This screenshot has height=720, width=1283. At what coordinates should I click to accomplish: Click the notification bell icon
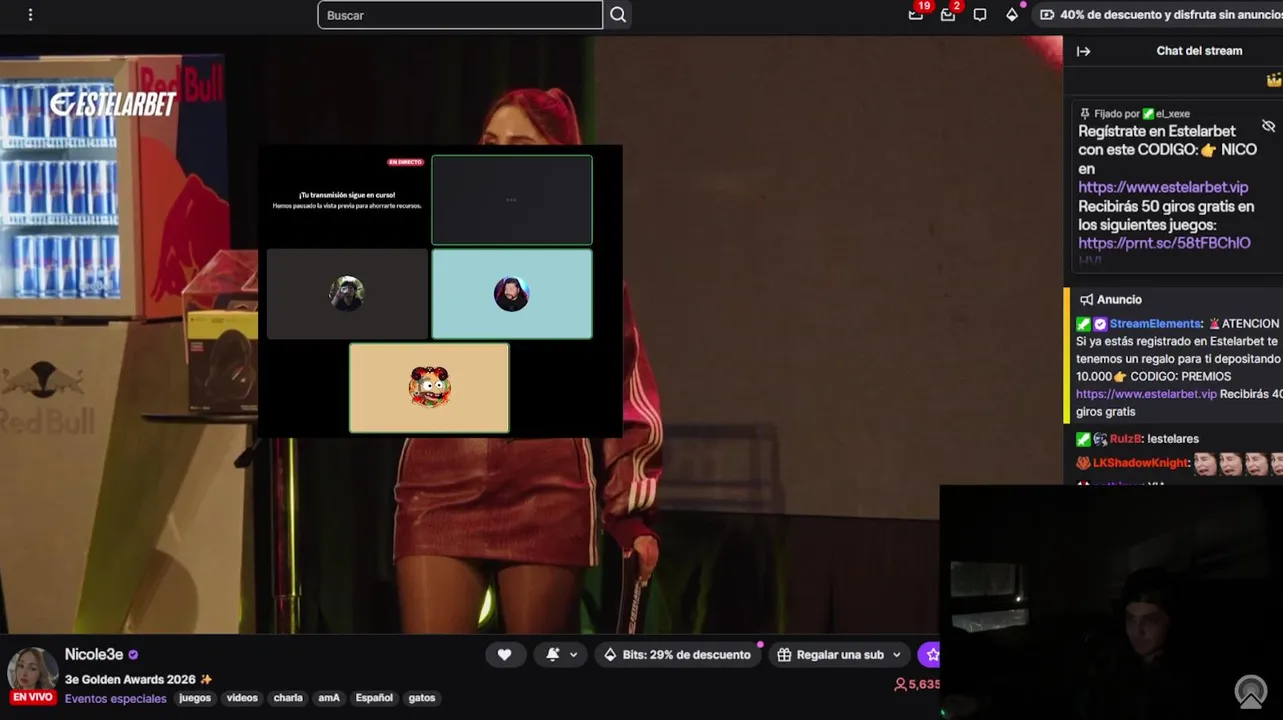pyautogui.click(x=553, y=654)
